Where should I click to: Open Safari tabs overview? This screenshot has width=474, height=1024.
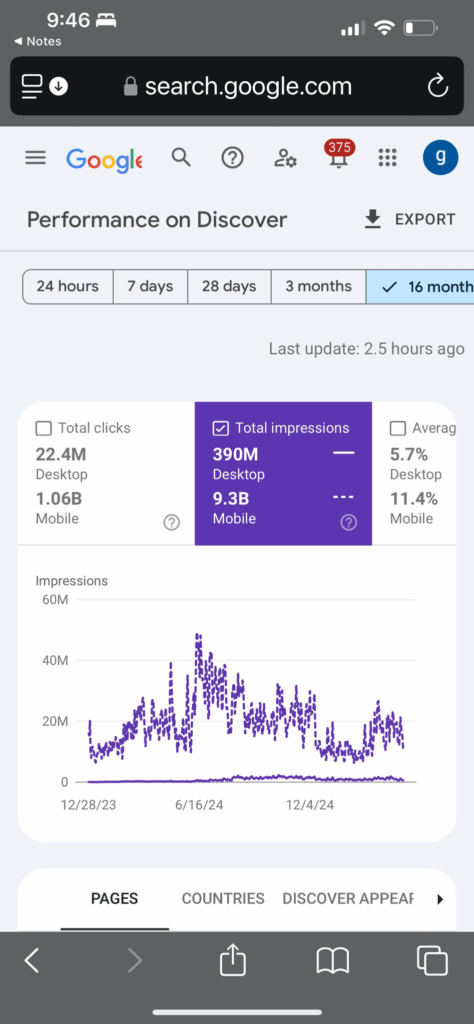tap(432, 961)
